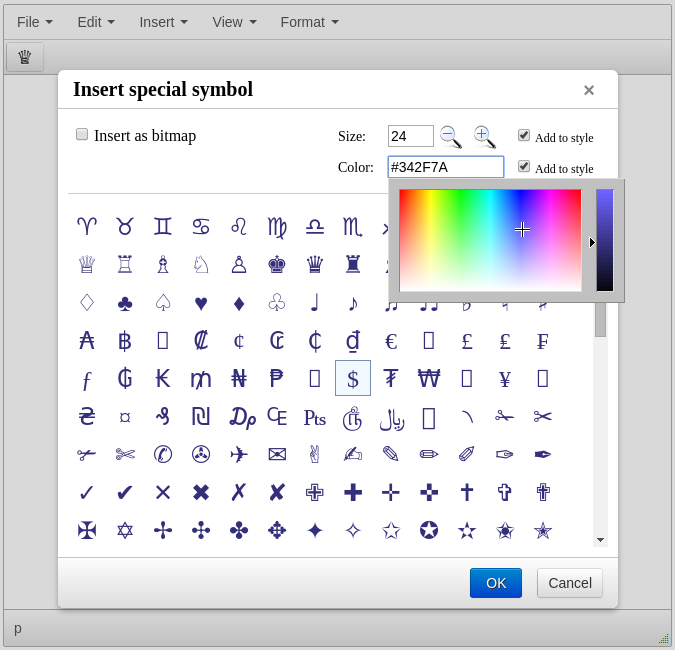Enable the Insert as bitmap checkbox

[82, 134]
